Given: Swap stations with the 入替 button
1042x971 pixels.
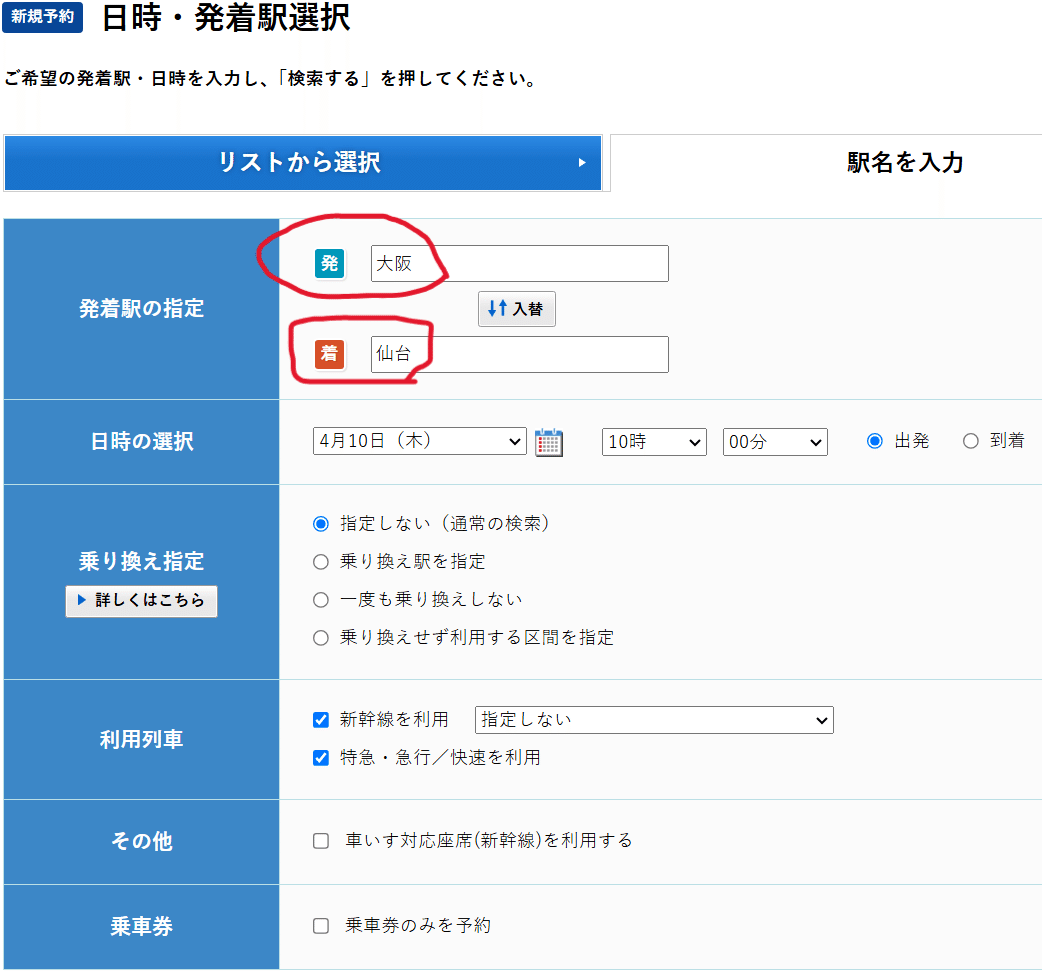Looking at the screenshot, I should coord(517,308).
